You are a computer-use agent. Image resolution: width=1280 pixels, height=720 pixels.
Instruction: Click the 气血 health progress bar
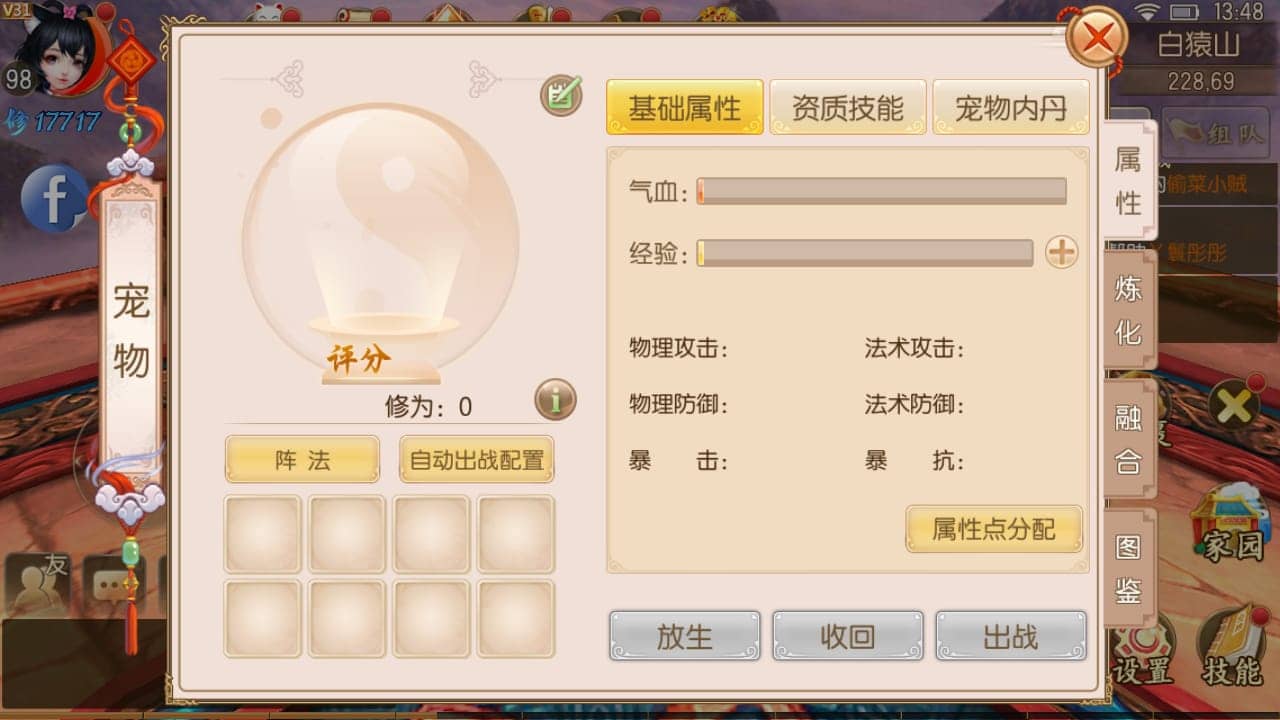pyautogui.click(x=881, y=191)
